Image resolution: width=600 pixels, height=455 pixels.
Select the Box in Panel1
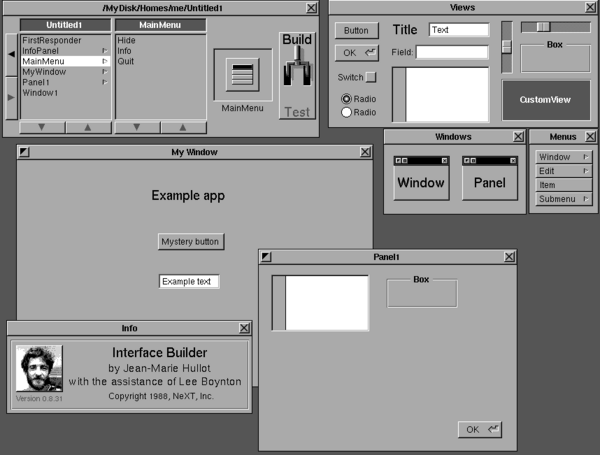[422, 292]
